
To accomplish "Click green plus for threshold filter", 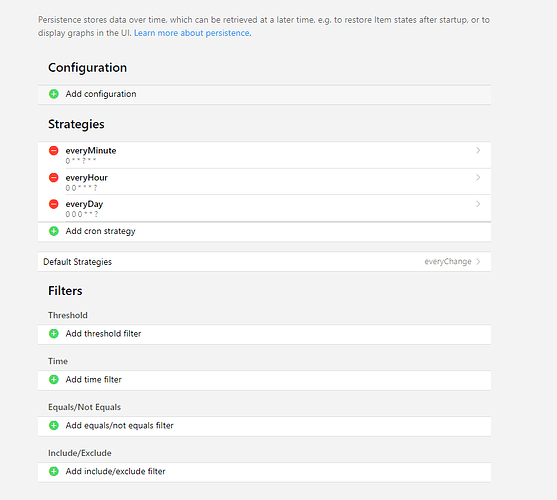I will (x=54, y=334).
